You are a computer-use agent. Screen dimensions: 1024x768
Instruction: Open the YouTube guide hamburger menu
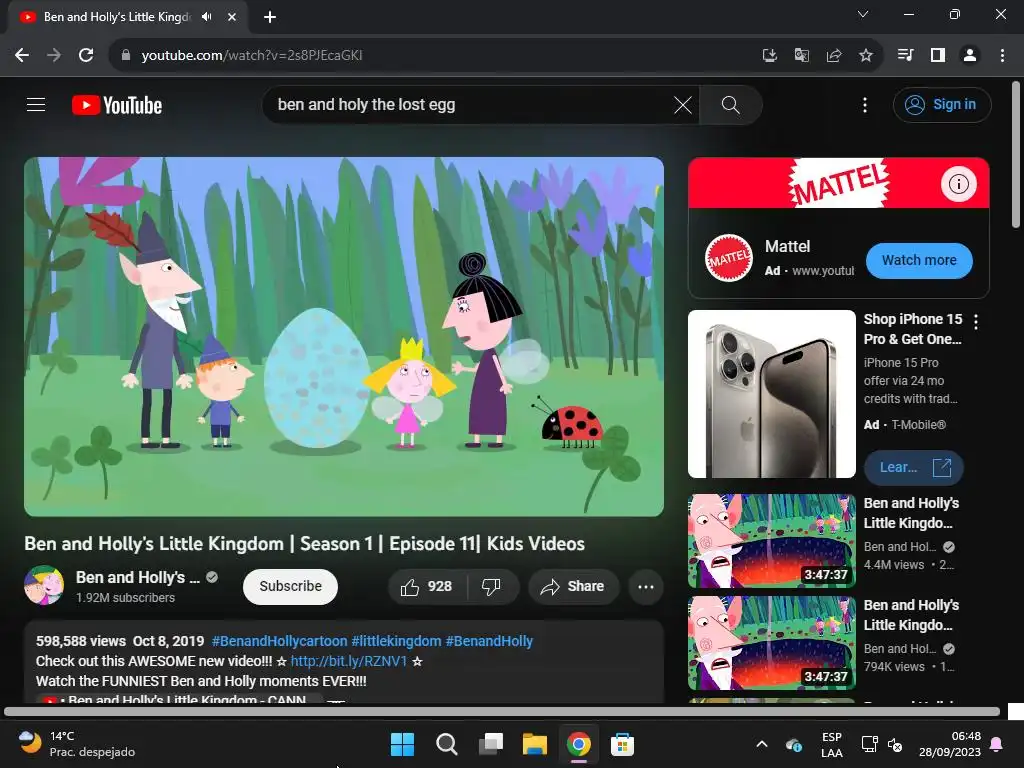[x=36, y=104]
